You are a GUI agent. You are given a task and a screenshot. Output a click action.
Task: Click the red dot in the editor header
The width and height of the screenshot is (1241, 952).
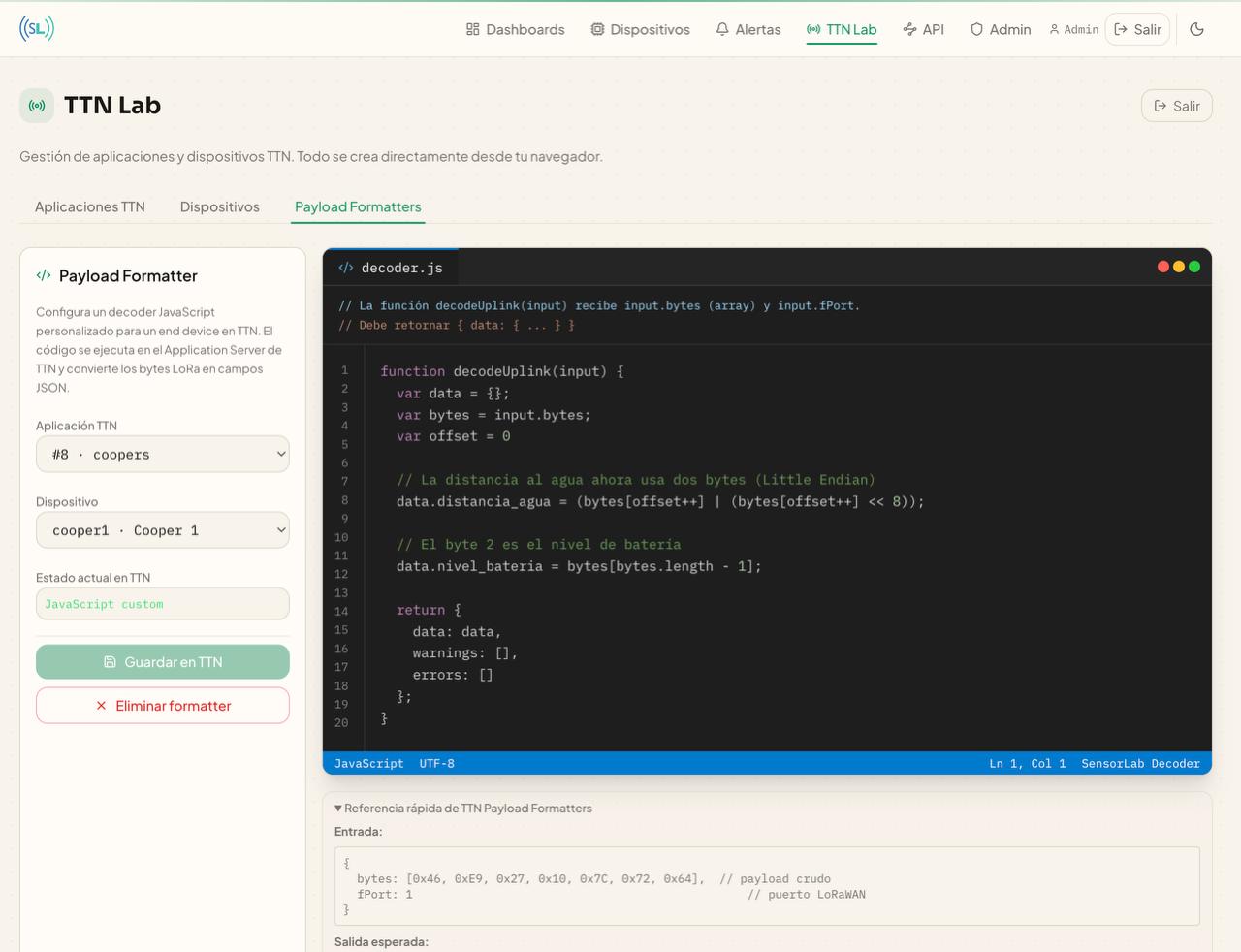click(x=1163, y=267)
